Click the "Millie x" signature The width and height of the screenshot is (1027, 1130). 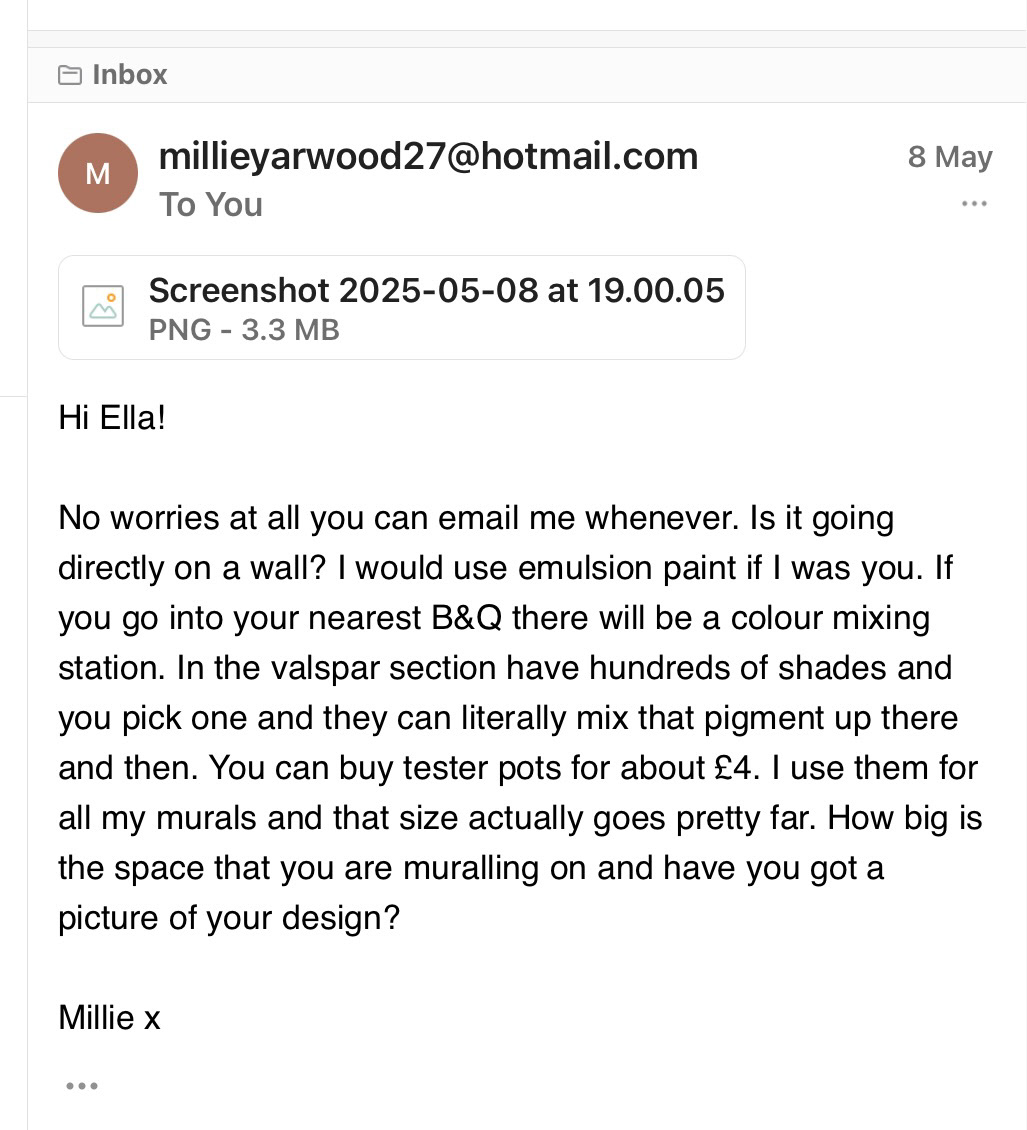point(109,1018)
